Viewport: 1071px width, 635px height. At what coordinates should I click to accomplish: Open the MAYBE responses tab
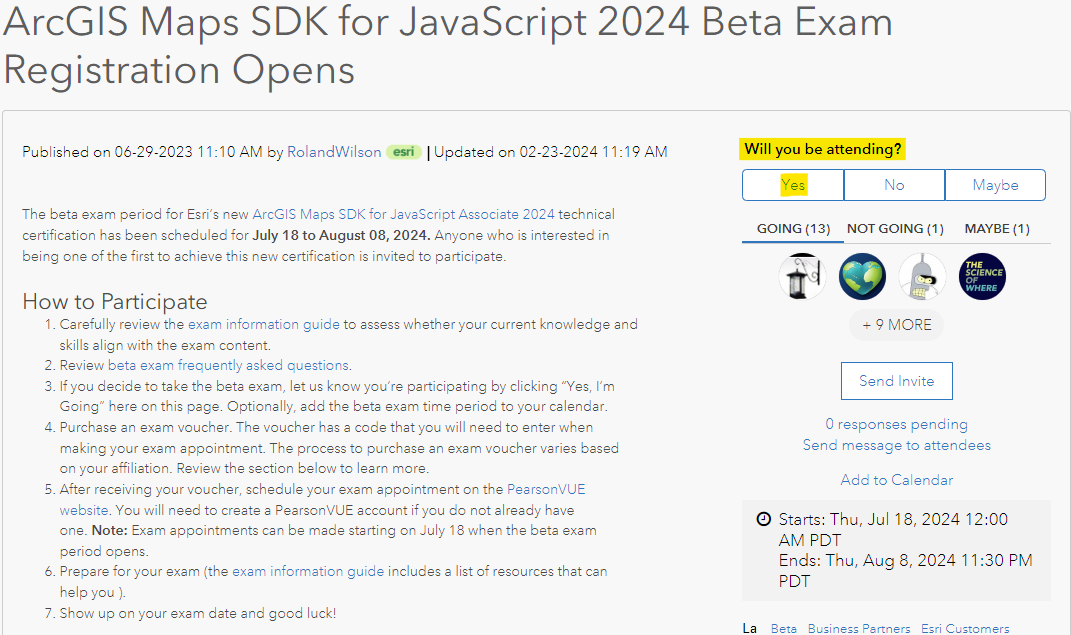(996, 229)
